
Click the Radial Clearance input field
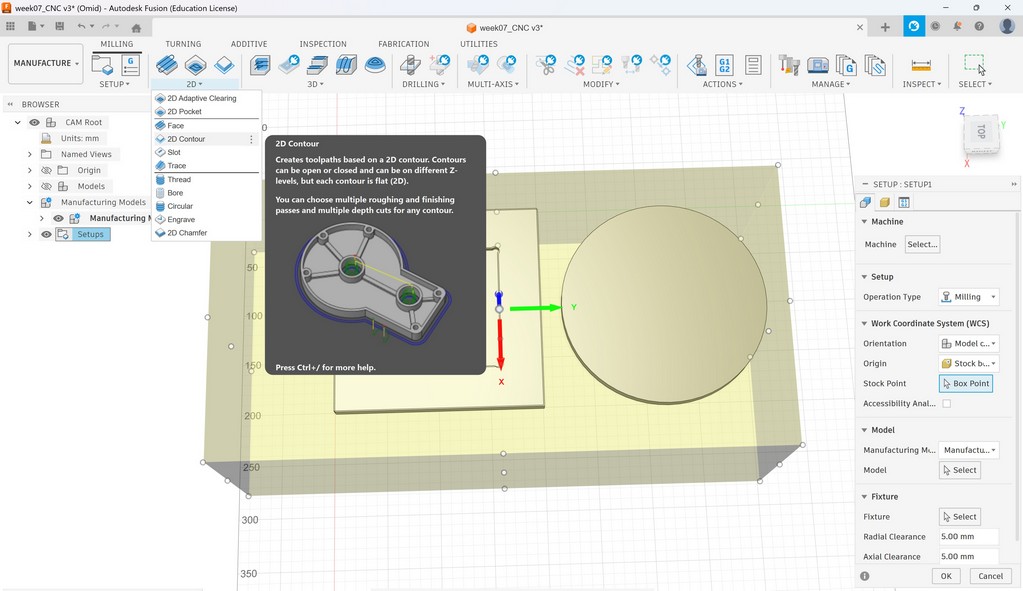pyautogui.click(x=968, y=537)
